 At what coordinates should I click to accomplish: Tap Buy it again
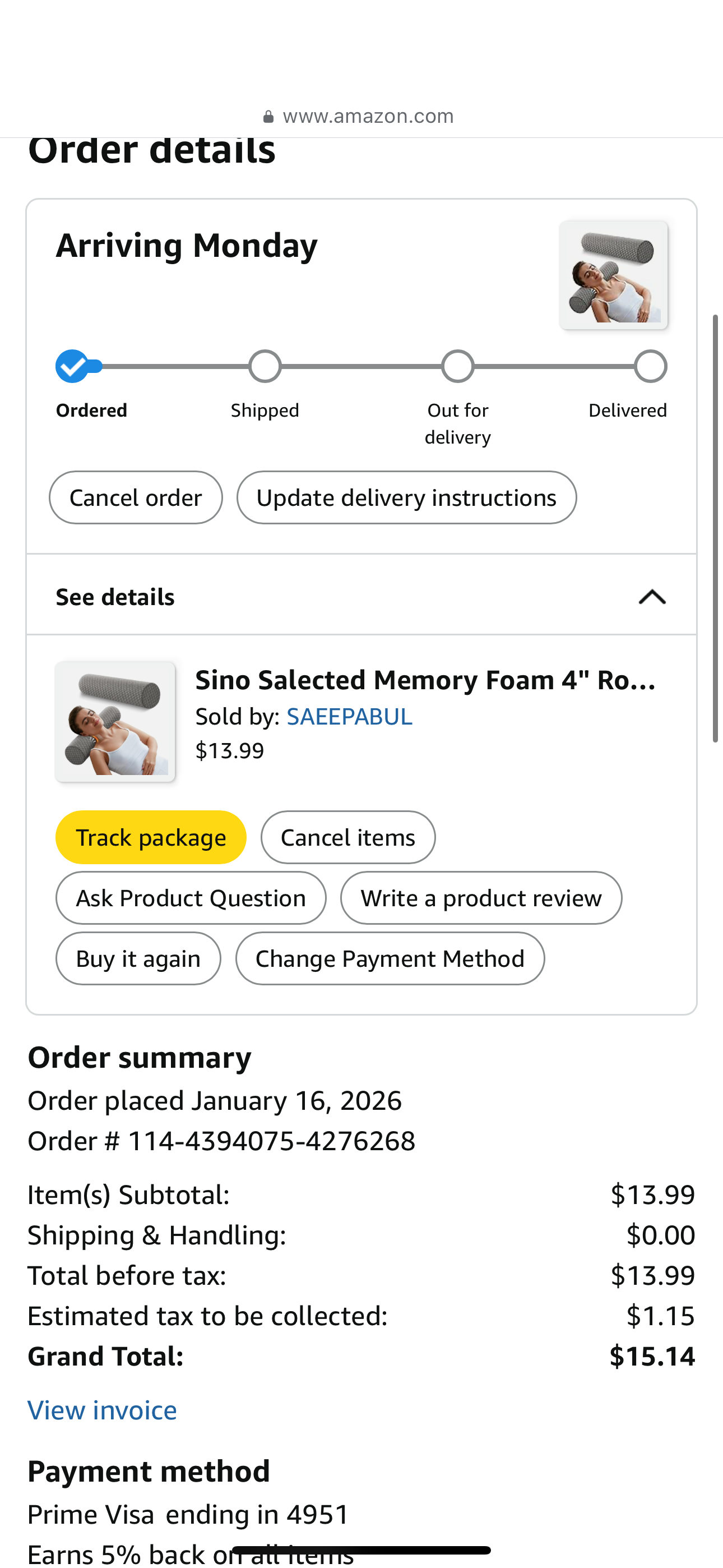tap(138, 959)
